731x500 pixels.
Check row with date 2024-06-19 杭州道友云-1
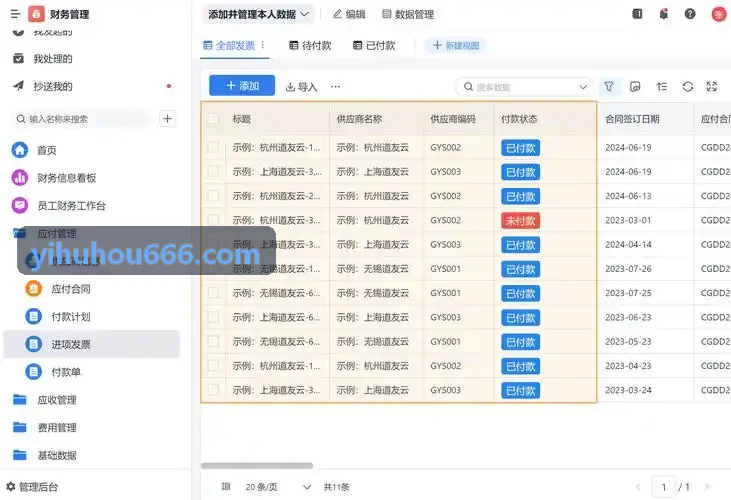(214, 147)
